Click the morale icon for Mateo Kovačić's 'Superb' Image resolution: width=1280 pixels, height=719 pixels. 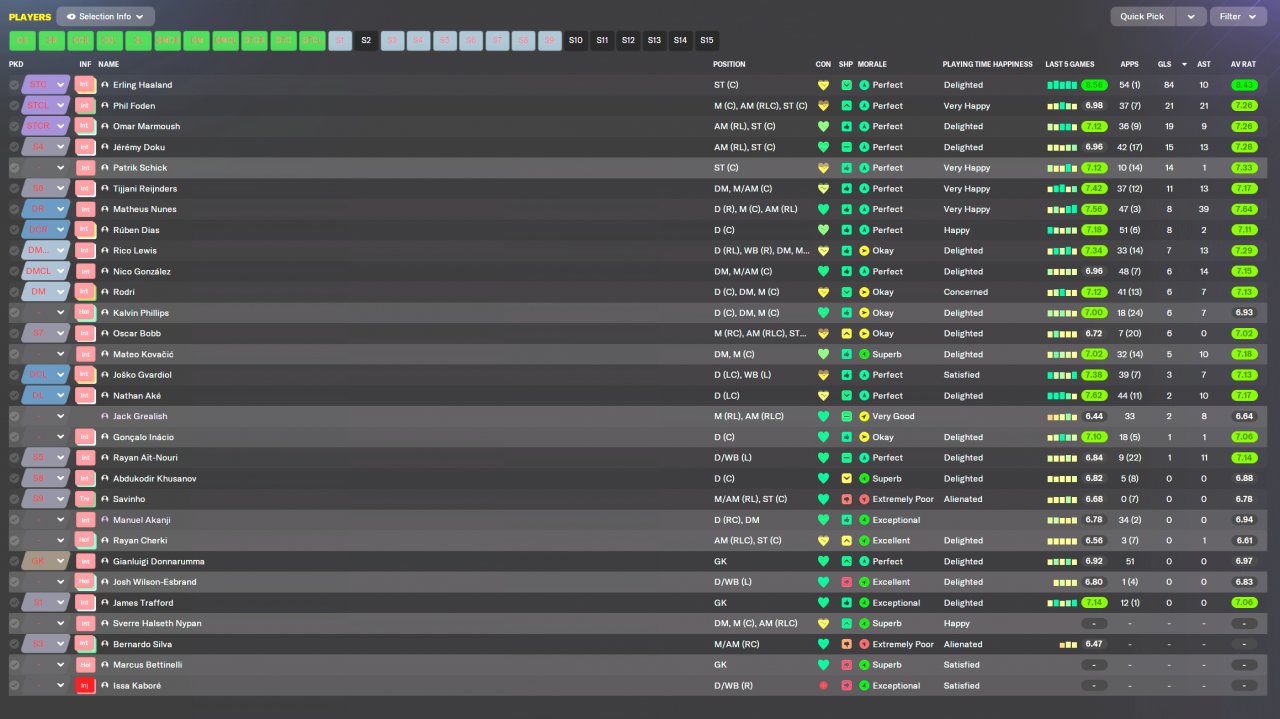point(864,354)
